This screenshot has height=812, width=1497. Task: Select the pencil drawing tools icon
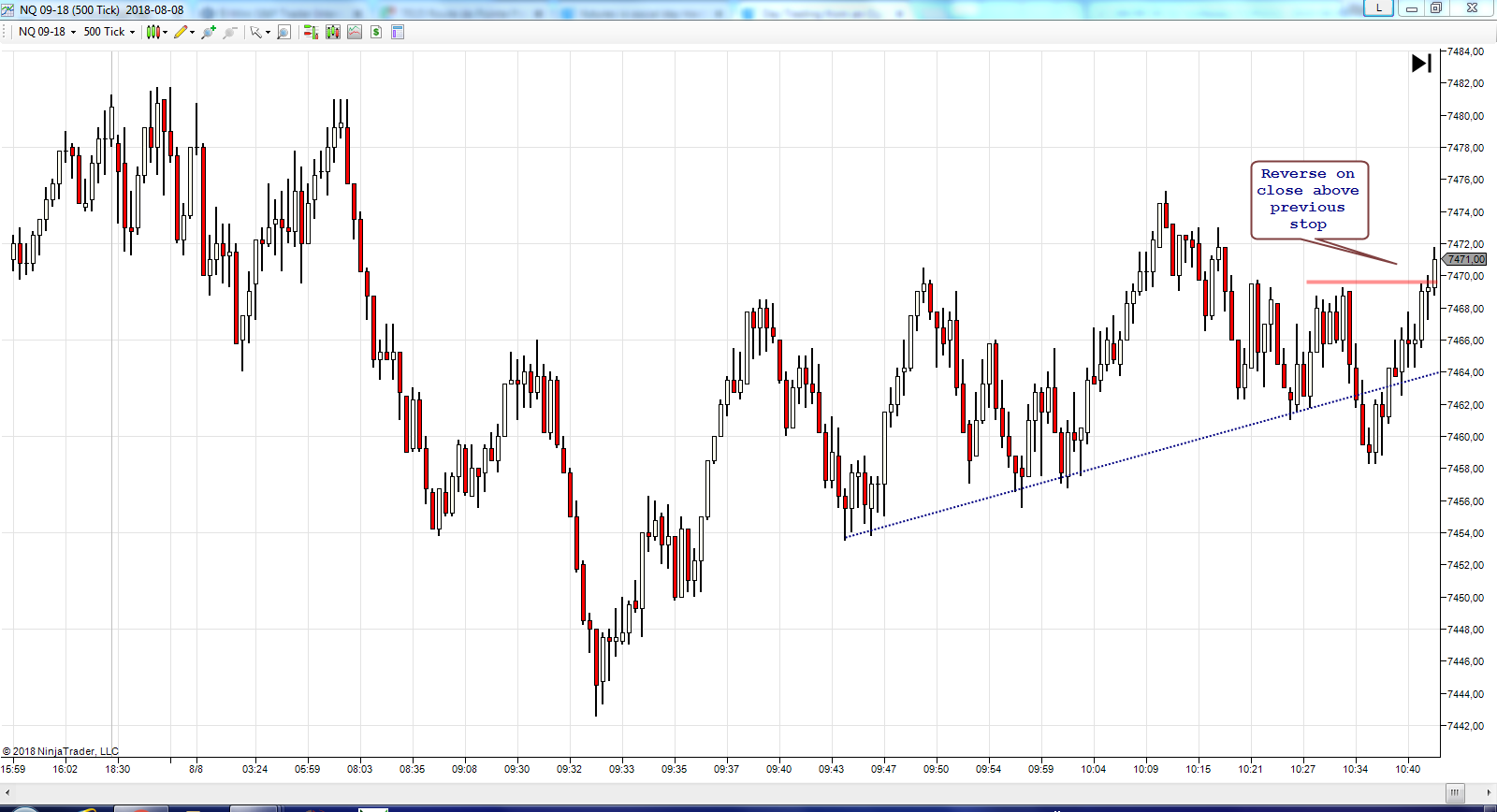(x=181, y=32)
